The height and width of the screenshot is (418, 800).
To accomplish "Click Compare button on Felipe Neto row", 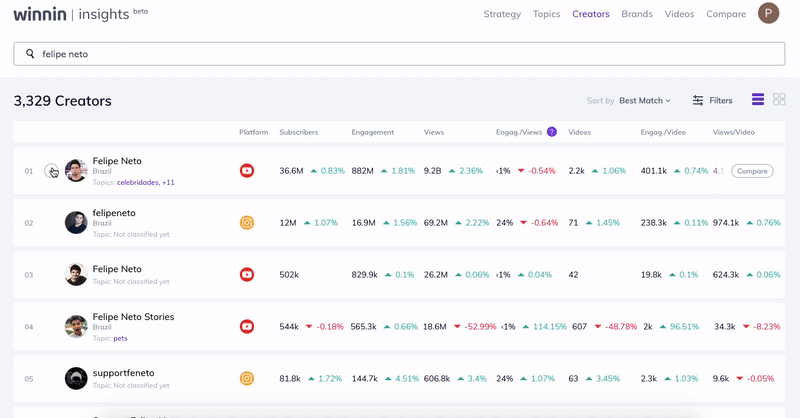I will point(752,171).
